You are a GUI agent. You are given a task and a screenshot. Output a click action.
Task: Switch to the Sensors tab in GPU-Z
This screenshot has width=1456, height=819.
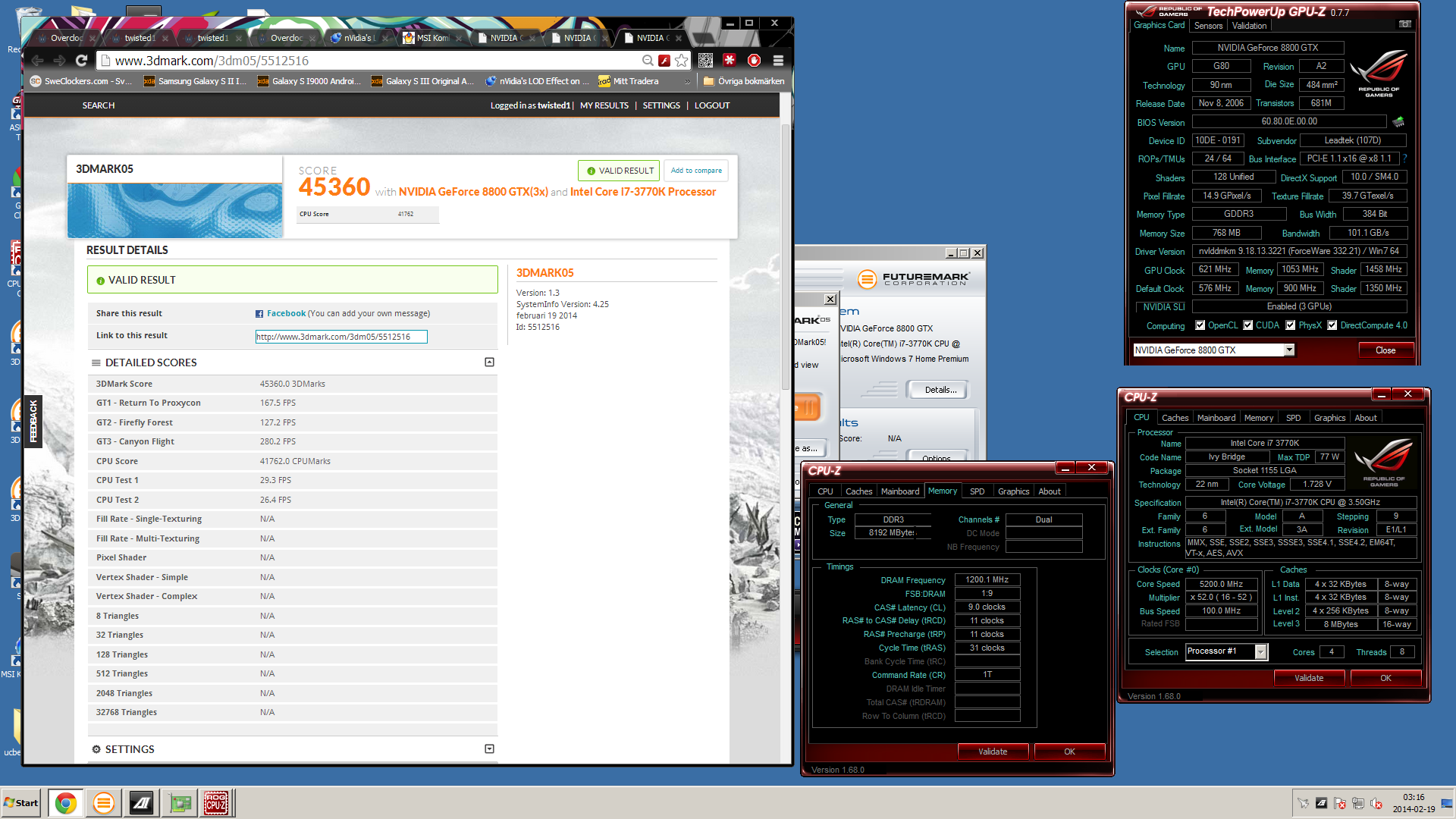(1208, 26)
